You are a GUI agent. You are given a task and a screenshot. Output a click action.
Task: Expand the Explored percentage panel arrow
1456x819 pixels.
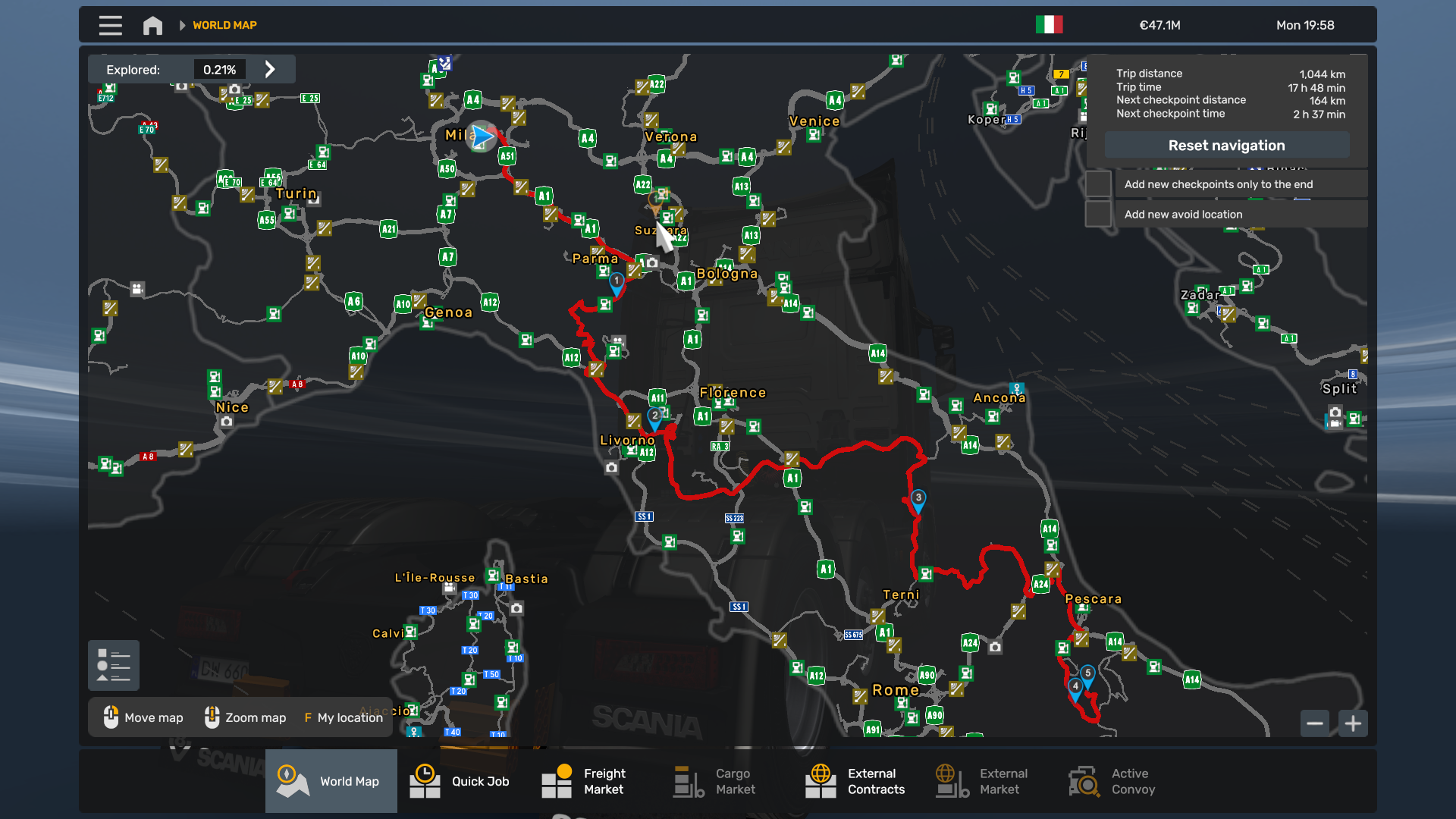pos(270,69)
